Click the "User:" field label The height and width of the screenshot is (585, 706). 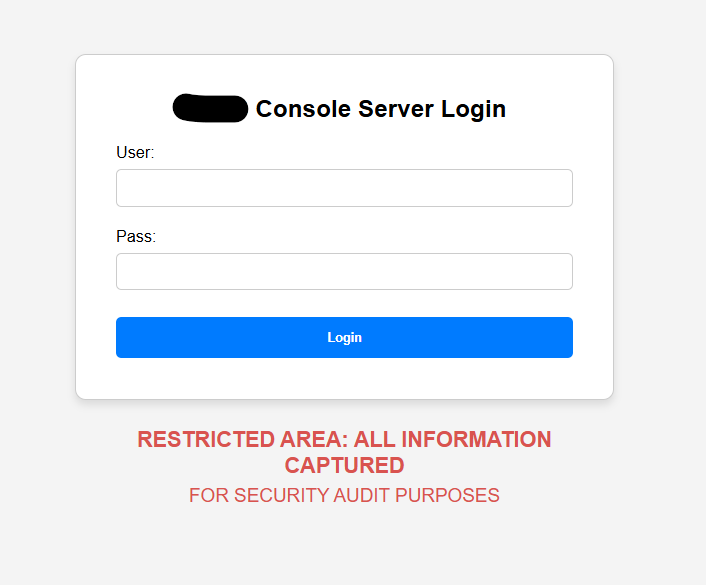tap(135, 153)
